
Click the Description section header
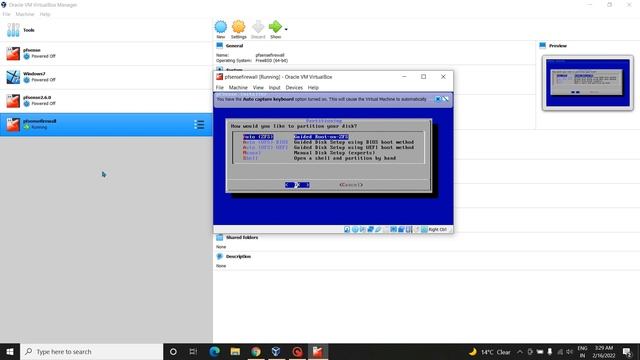(238, 256)
